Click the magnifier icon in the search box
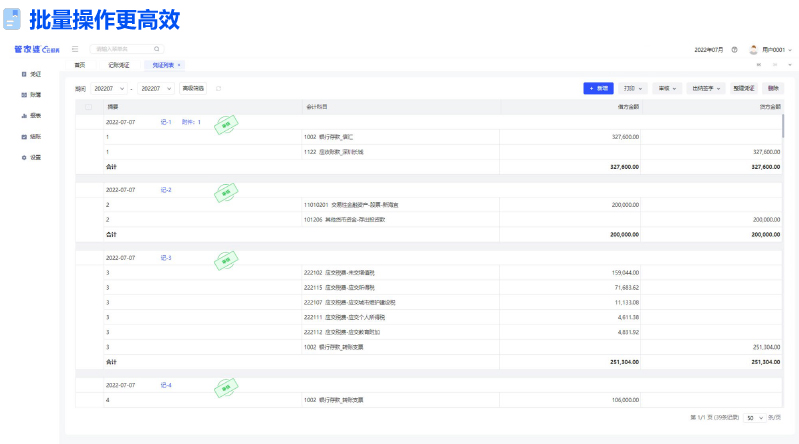 pos(156,48)
